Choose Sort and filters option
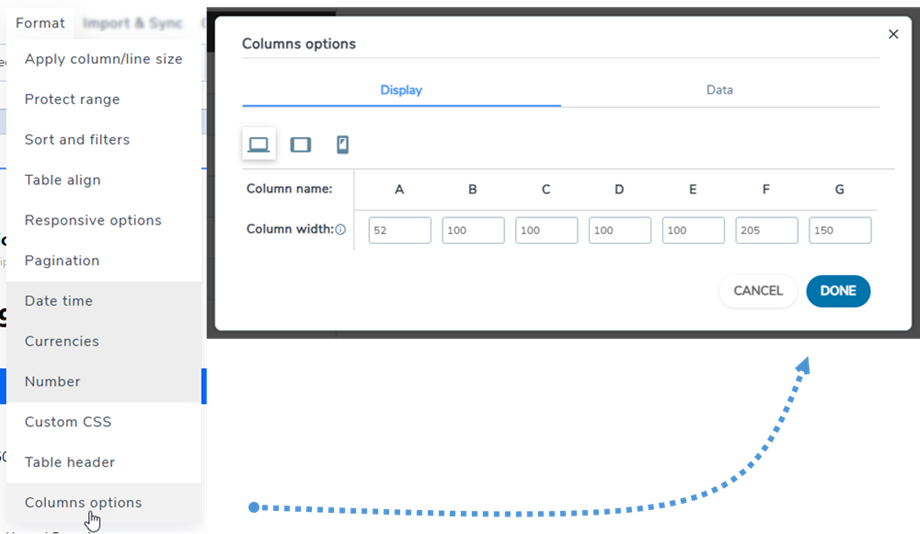The width and height of the screenshot is (920, 534). (x=77, y=140)
